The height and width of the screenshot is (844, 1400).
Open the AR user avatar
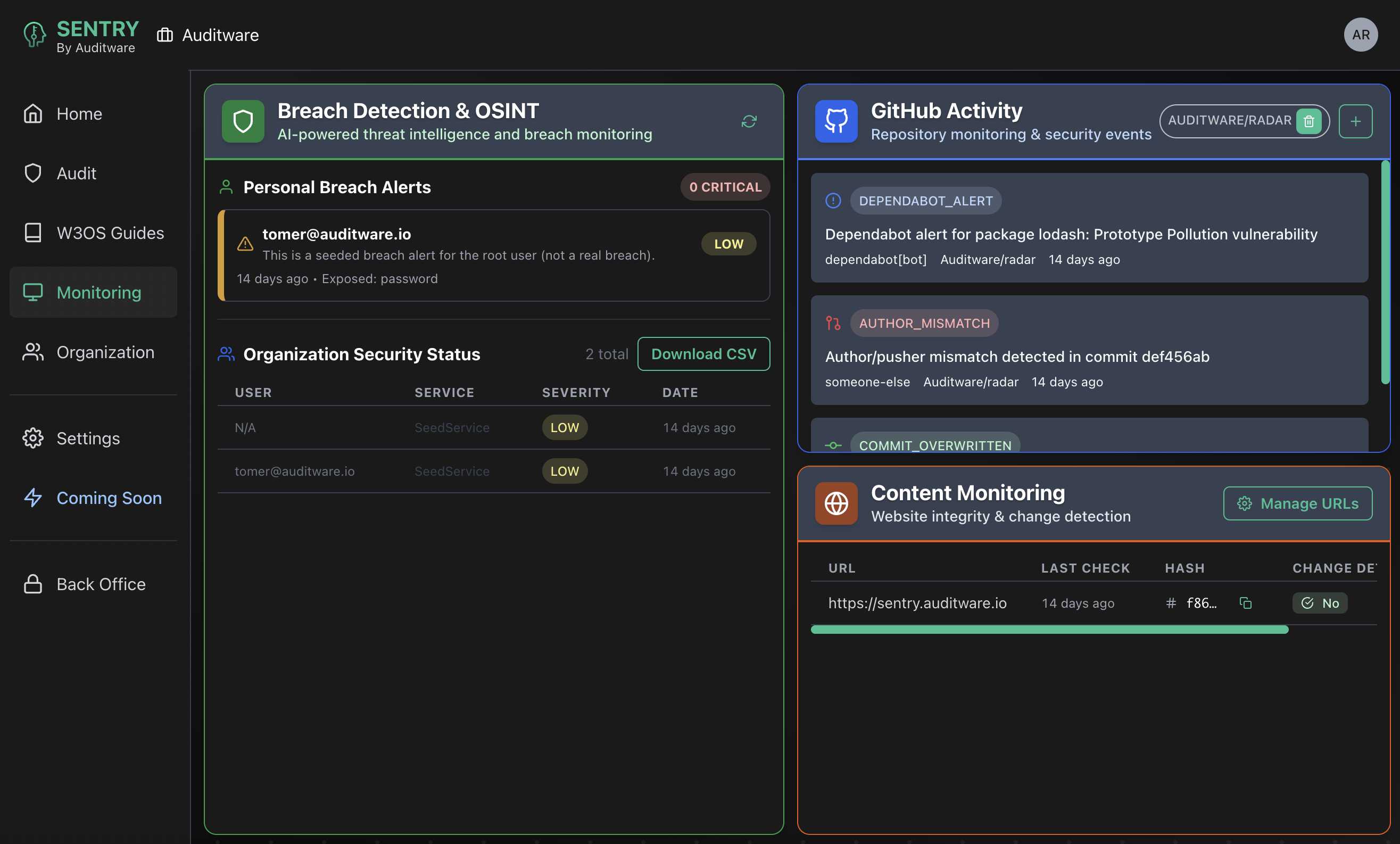tap(1360, 35)
